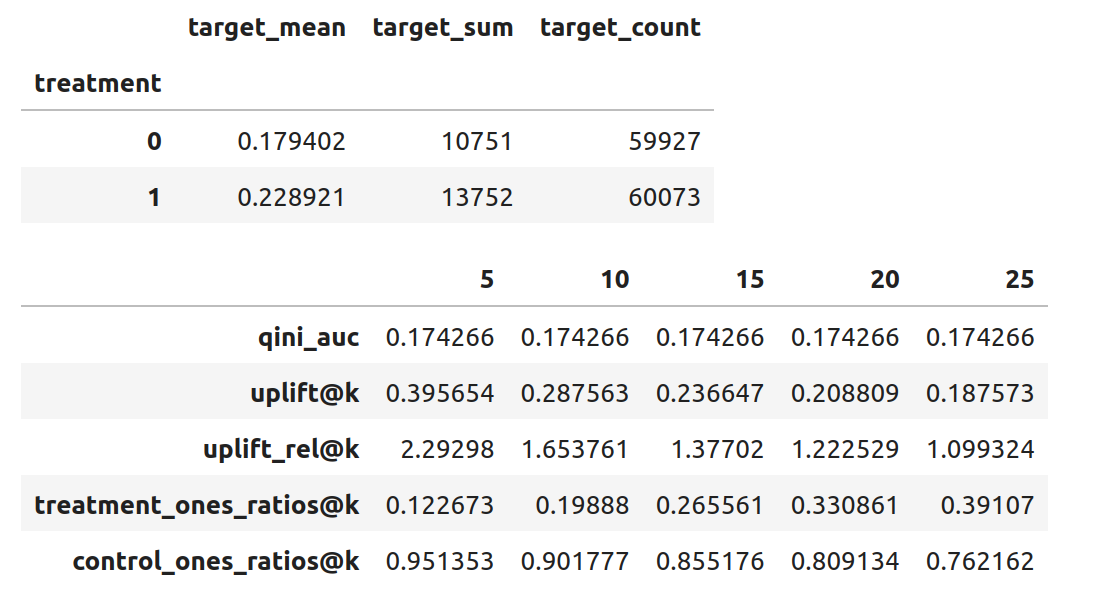Click the 0.265561 treatment ratio cell
The width and height of the screenshot is (1095, 607).
[710, 505]
